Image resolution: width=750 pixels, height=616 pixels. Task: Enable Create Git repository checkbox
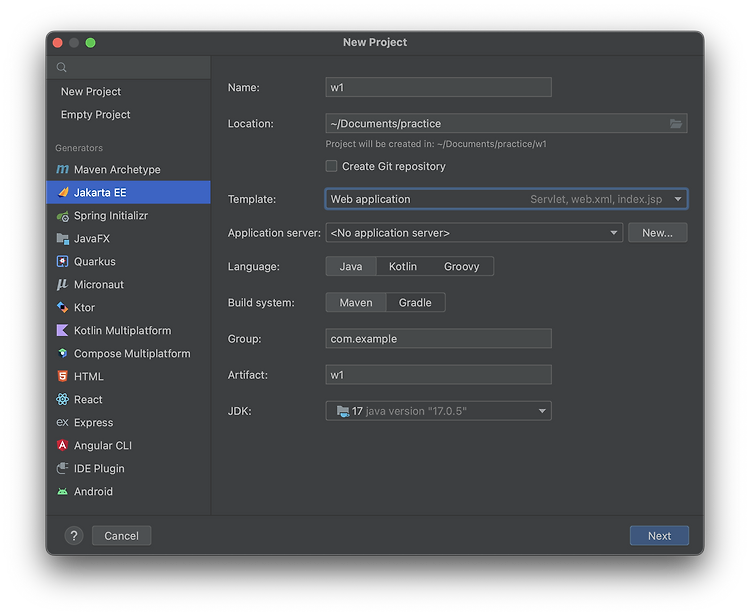331,166
